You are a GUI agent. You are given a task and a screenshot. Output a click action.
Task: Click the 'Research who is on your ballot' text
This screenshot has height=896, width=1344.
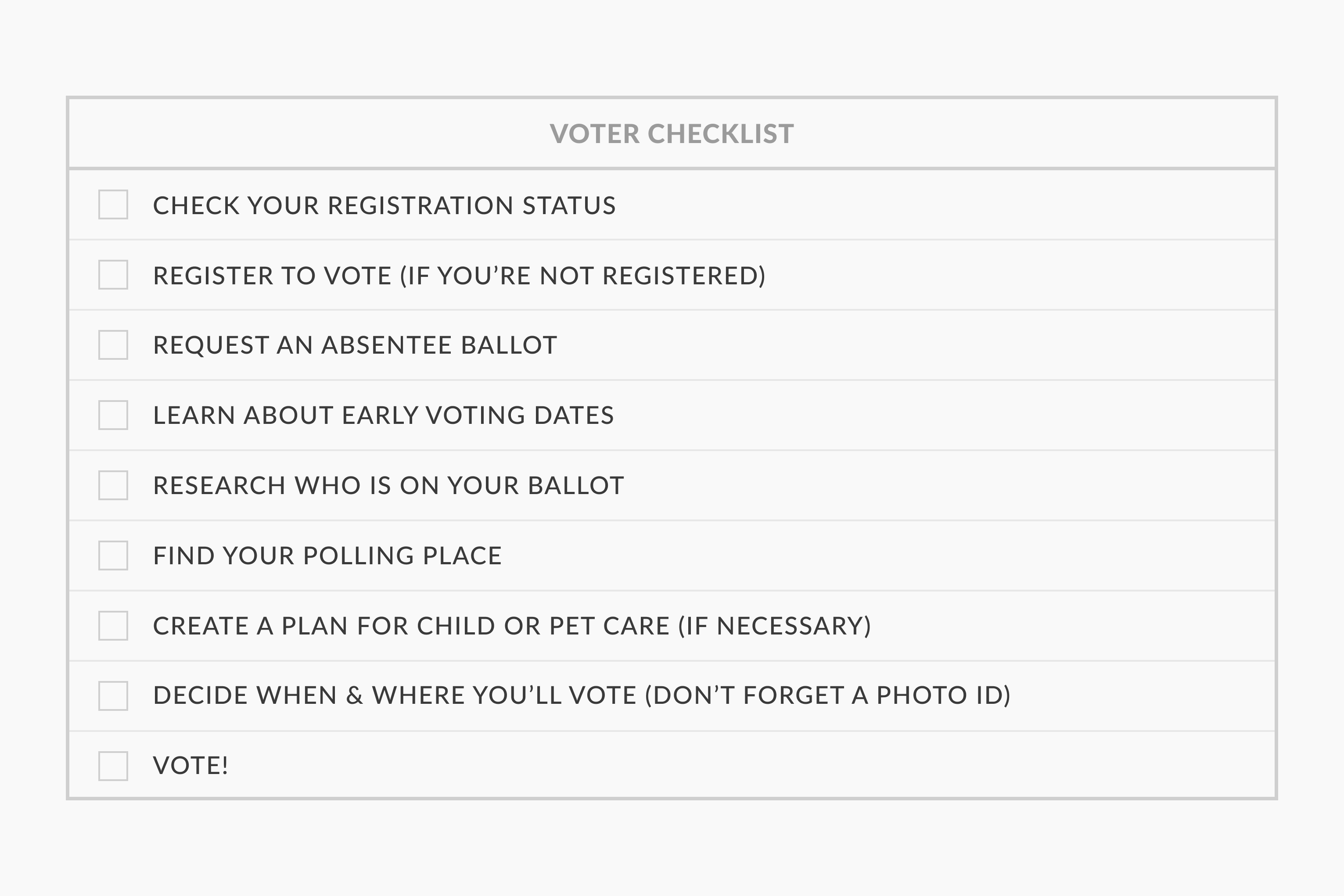click(x=388, y=486)
